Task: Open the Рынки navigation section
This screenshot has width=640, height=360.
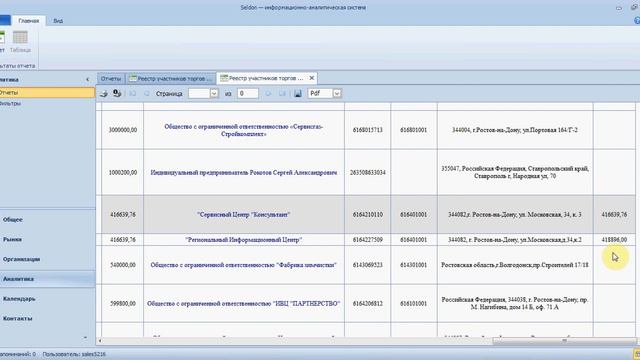Action: coord(47,239)
